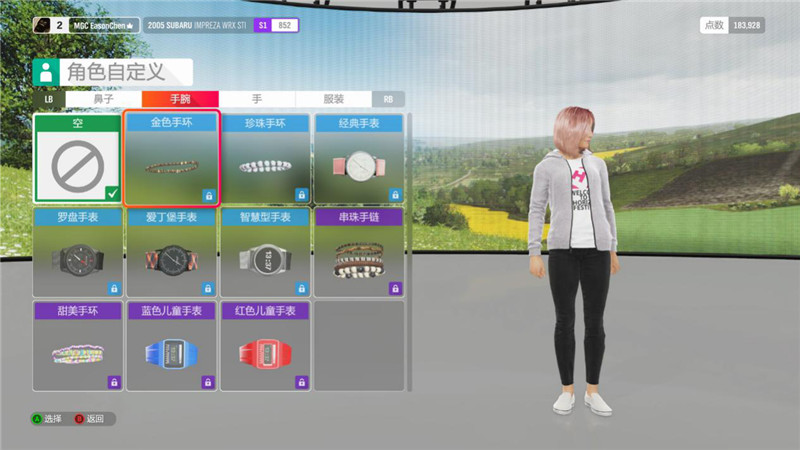Open the 手 hand tab

[x=257, y=100]
